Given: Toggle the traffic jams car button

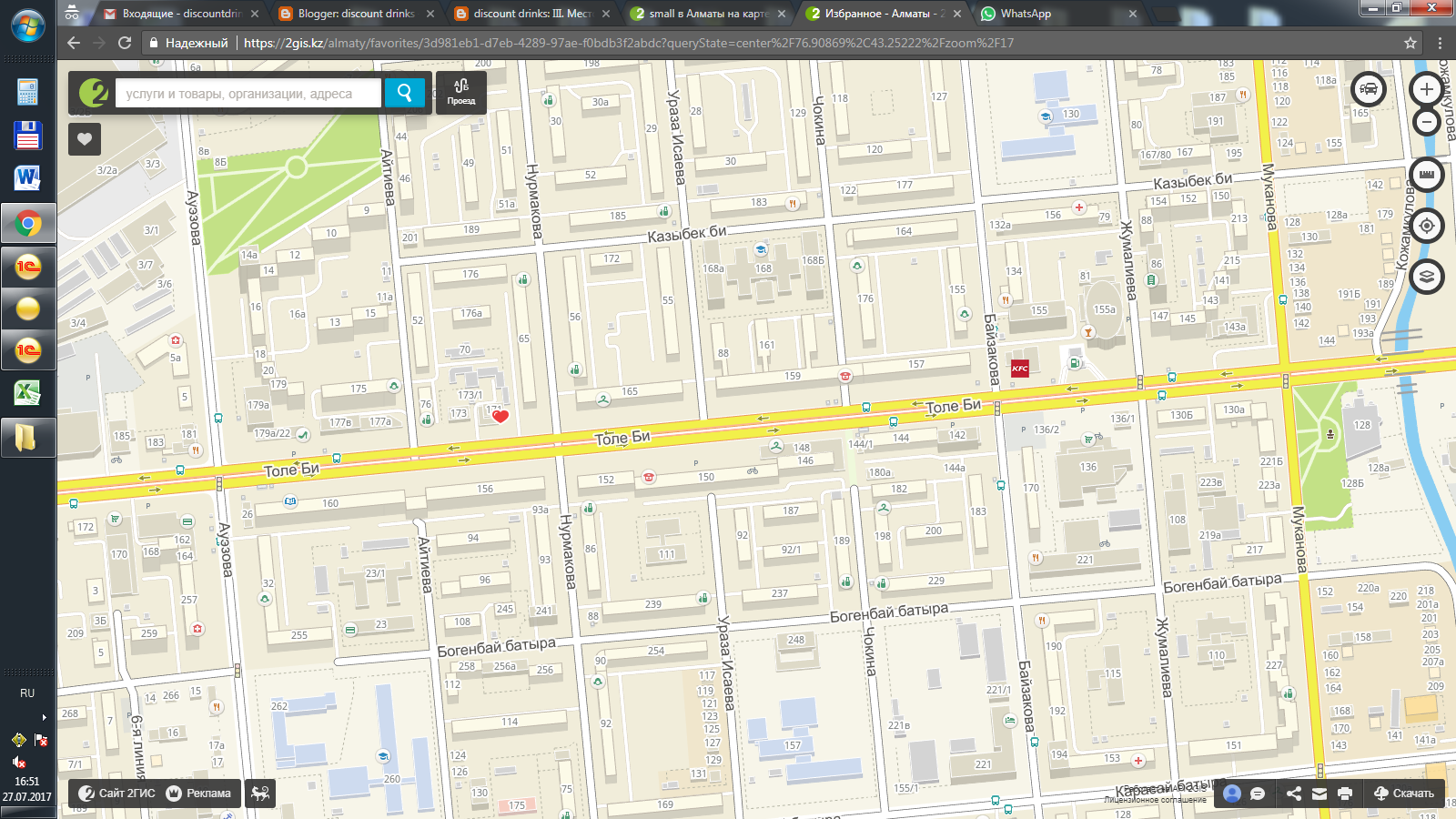Looking at the screenshot, I should tap(1368, 89).
